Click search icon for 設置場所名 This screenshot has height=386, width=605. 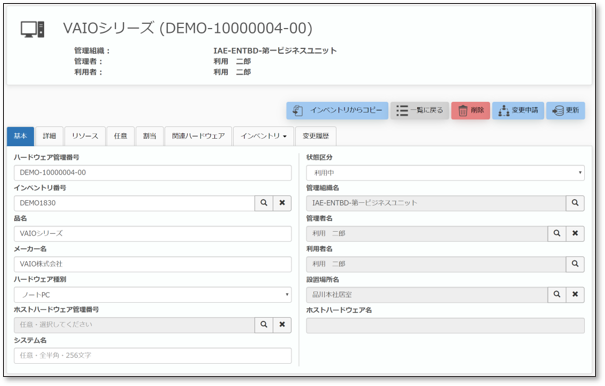pyautogui.click(x=557, y=294)
